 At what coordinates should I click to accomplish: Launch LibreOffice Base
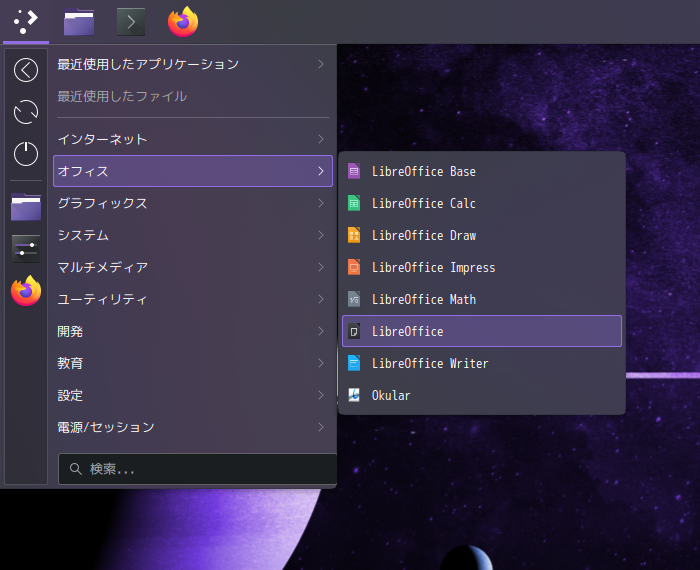click(482, 171)
